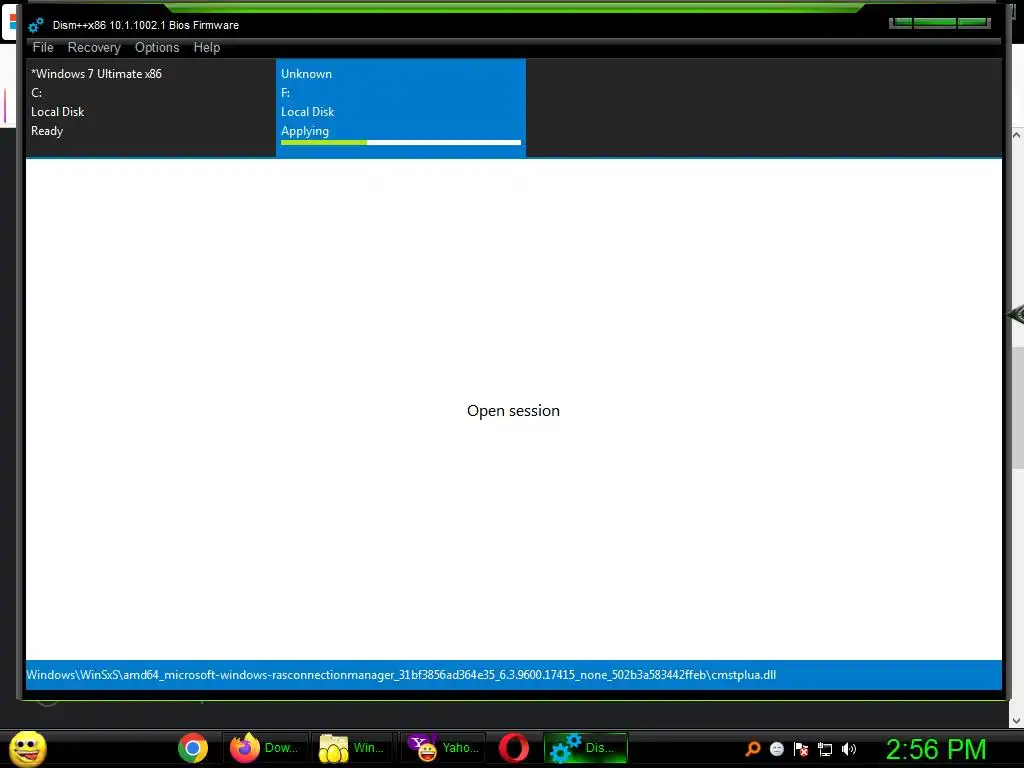Image resolution: width=1024 pixels, height=768 pixels.
Task: Click the title bar caption buttons
Action: tap(940, 23)
